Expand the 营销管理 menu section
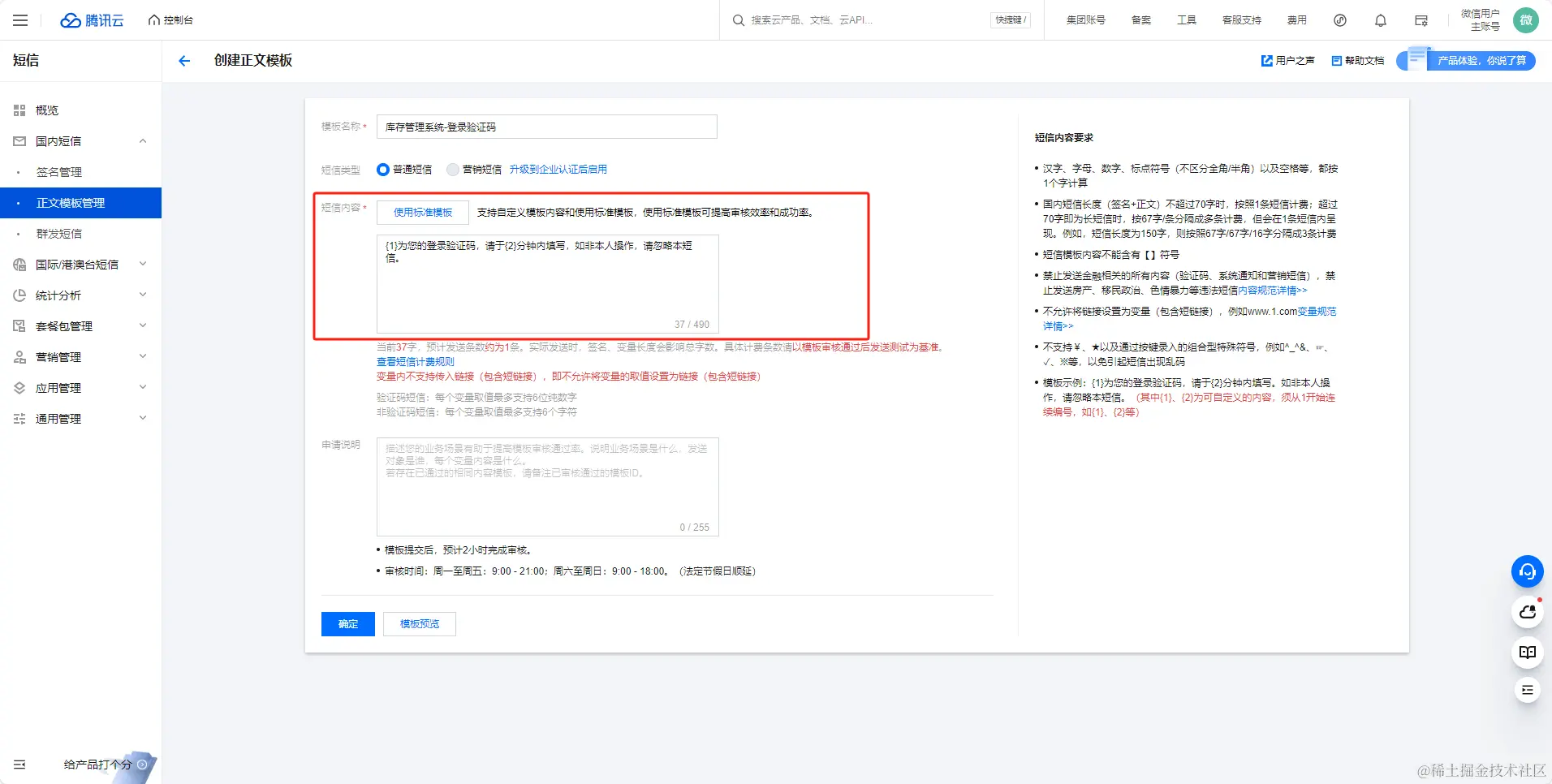 coord(143,357)
